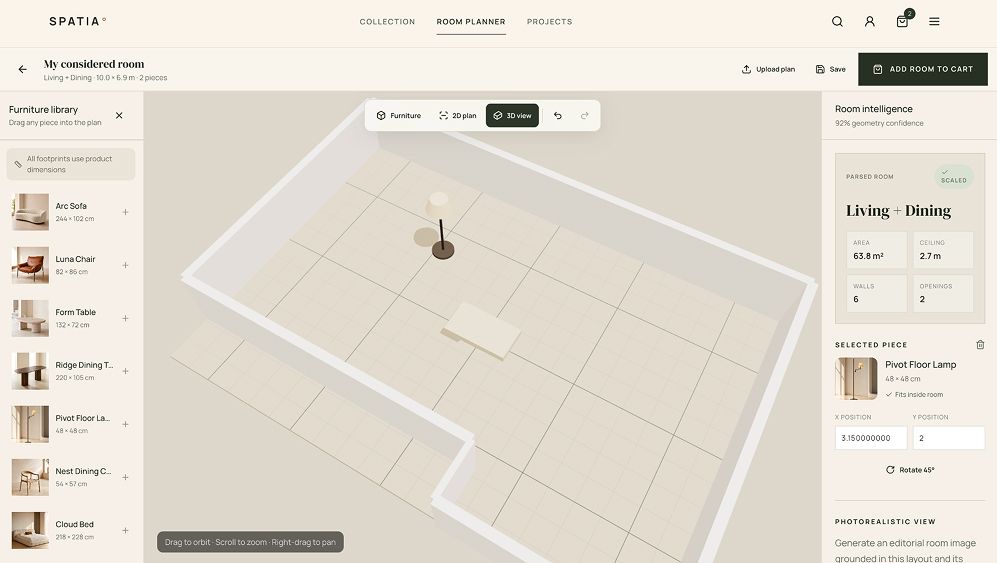Add Cloud Bed with plus icon
Screen dimensions: 997x563
coord(125,531)
